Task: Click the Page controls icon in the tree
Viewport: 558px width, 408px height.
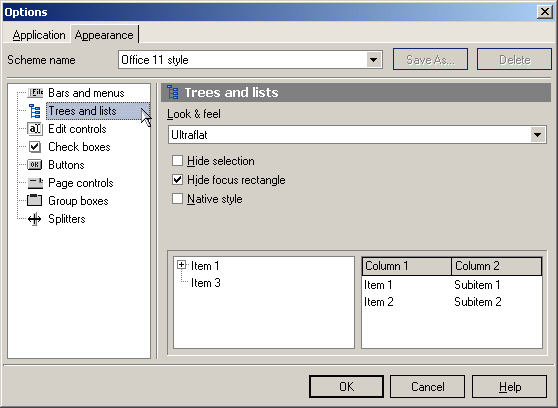Action: pos(35,183)
